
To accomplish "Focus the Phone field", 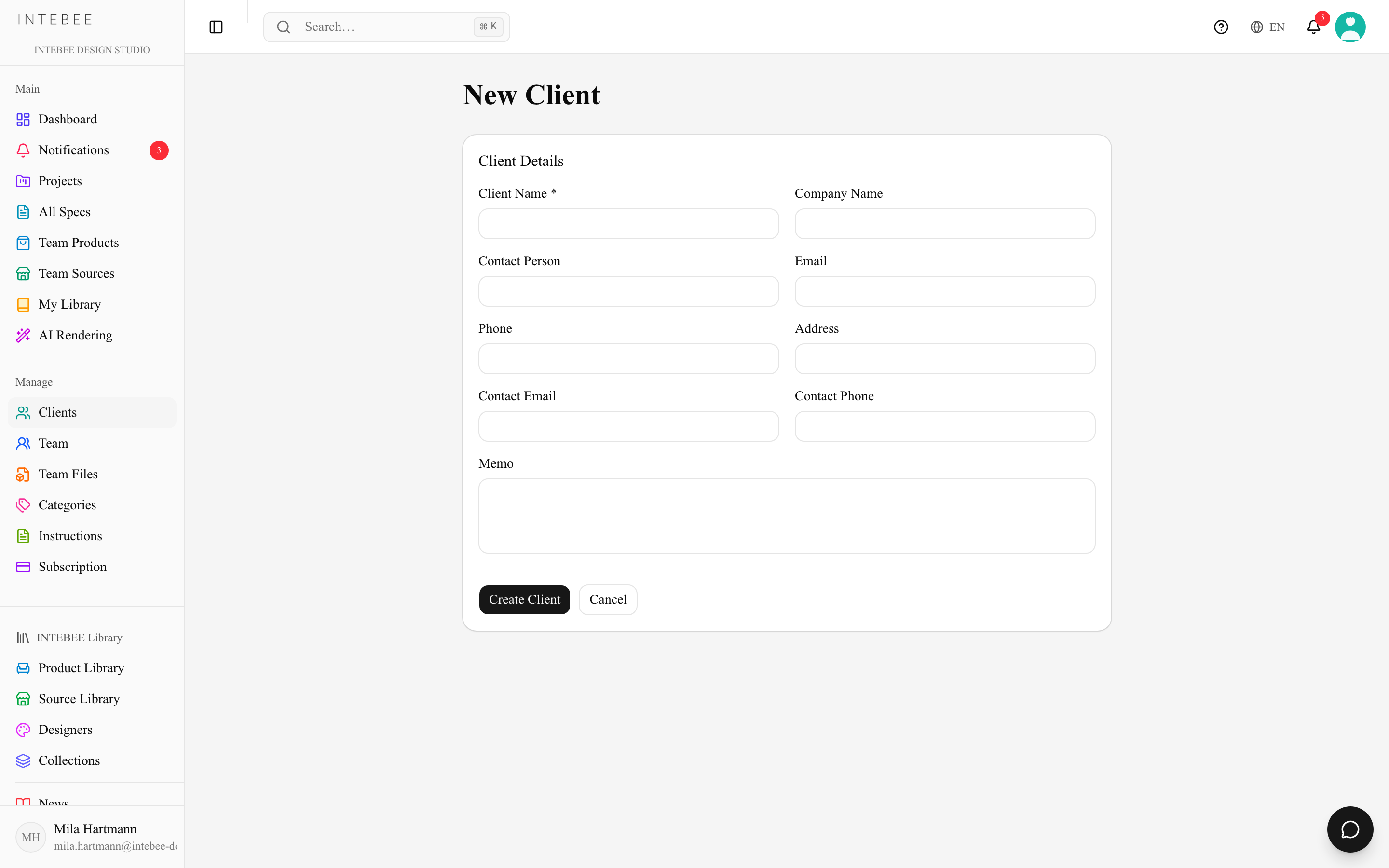I will coord(628,359).
